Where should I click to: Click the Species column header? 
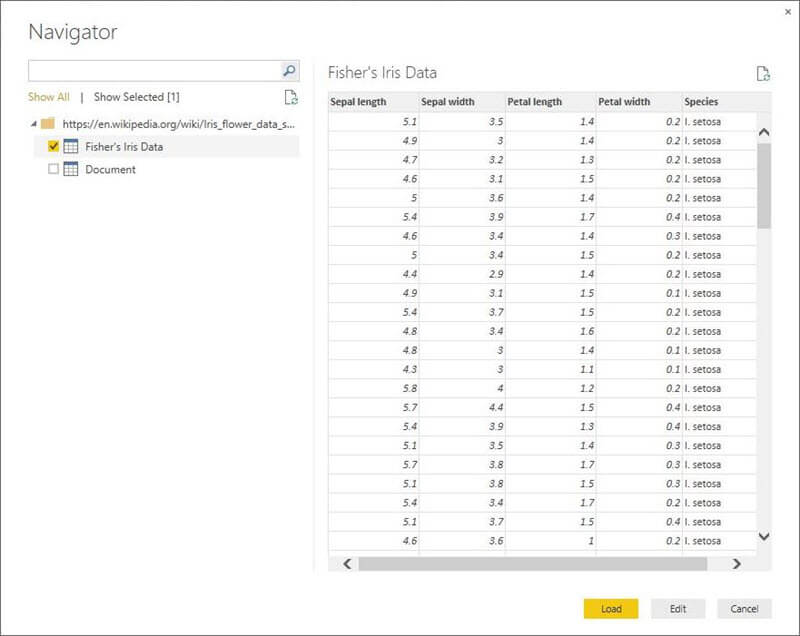click(719, 101)
